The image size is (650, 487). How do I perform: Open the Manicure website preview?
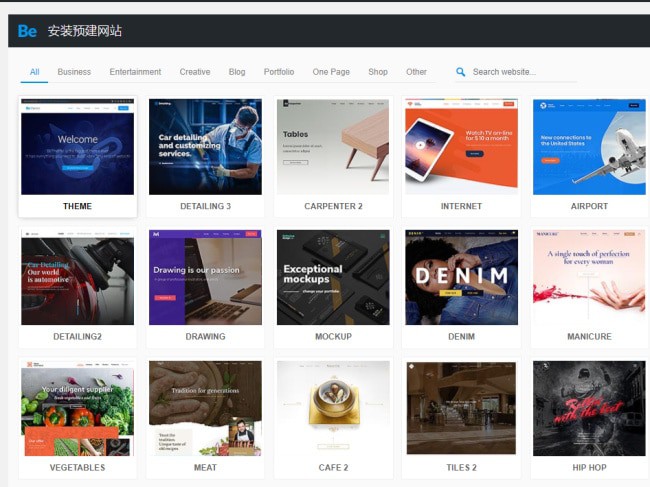(x=589, y=277)
